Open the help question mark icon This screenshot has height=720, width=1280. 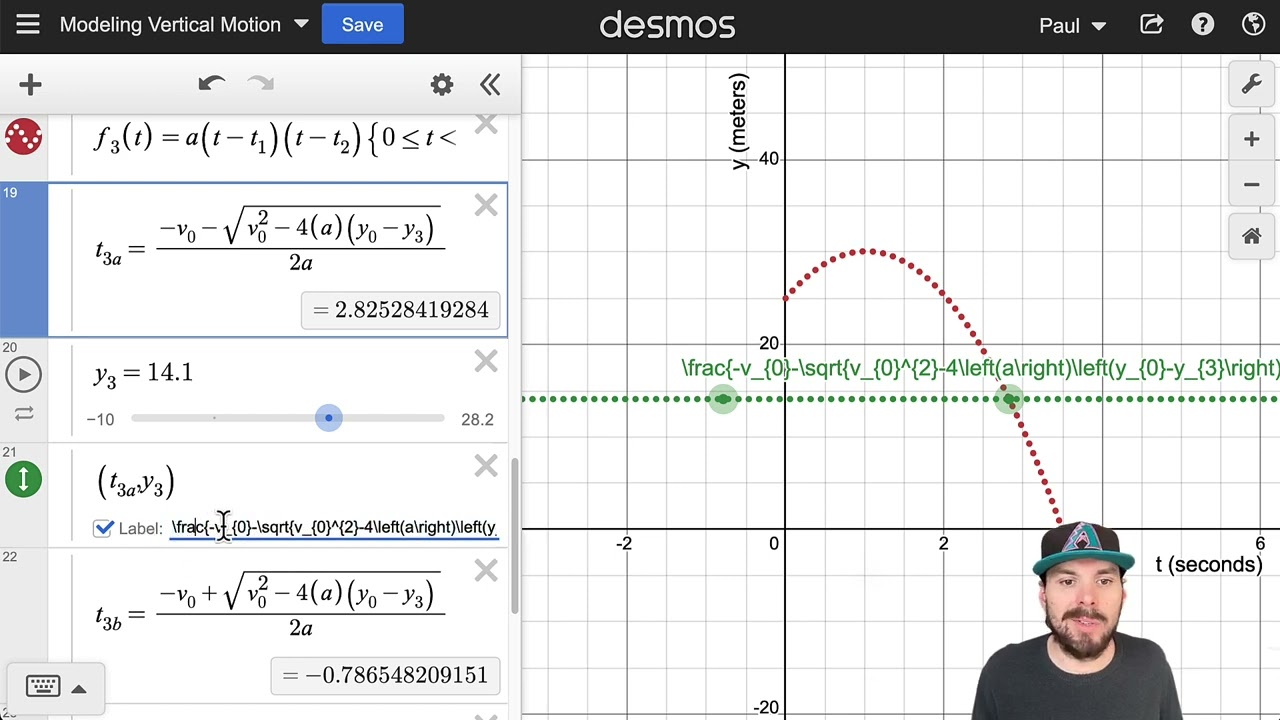1202,25
